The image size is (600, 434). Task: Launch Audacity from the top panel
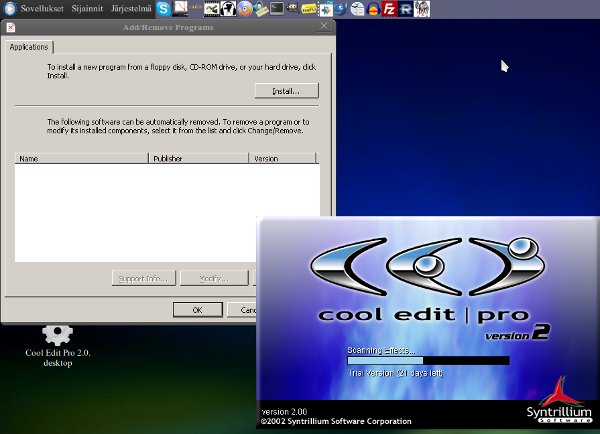[x=373, y=8]
